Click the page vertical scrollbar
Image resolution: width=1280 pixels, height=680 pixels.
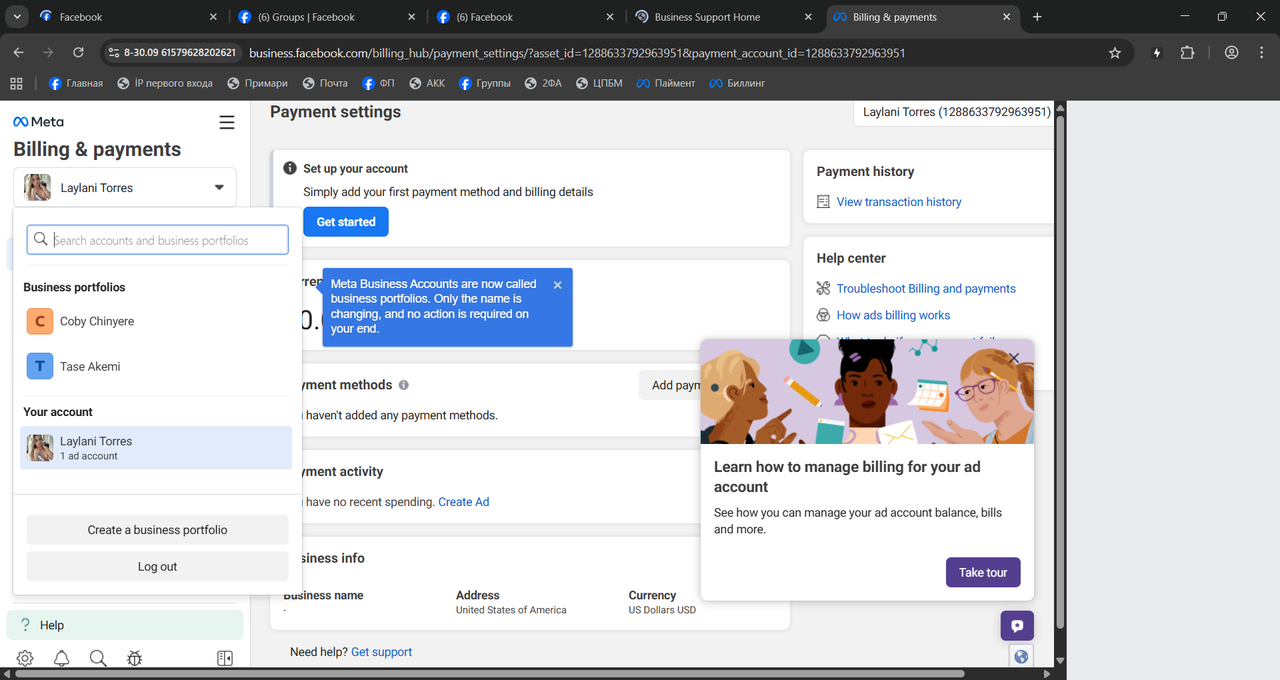click(x=1060, y=370)
